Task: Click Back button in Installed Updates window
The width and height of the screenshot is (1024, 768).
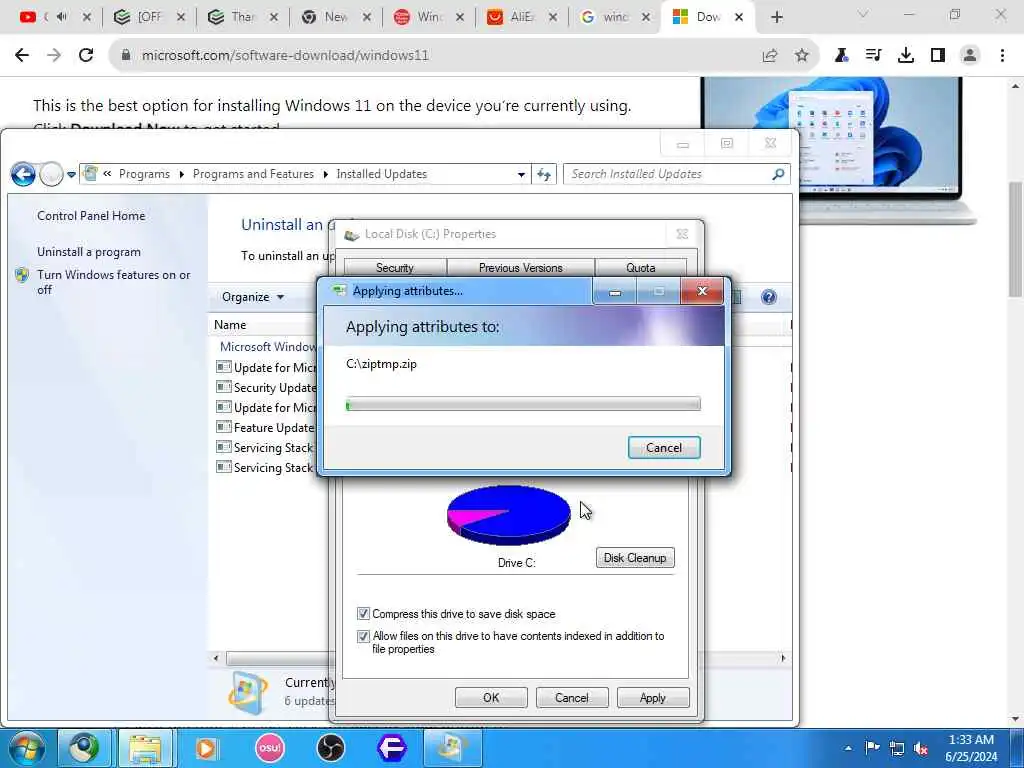Action: click(x=23, y=174)
